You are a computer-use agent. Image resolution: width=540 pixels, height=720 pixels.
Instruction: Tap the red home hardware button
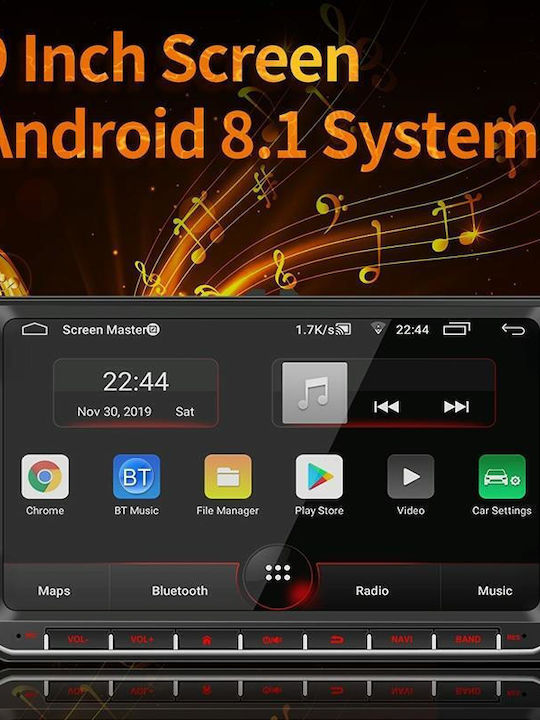207,640
